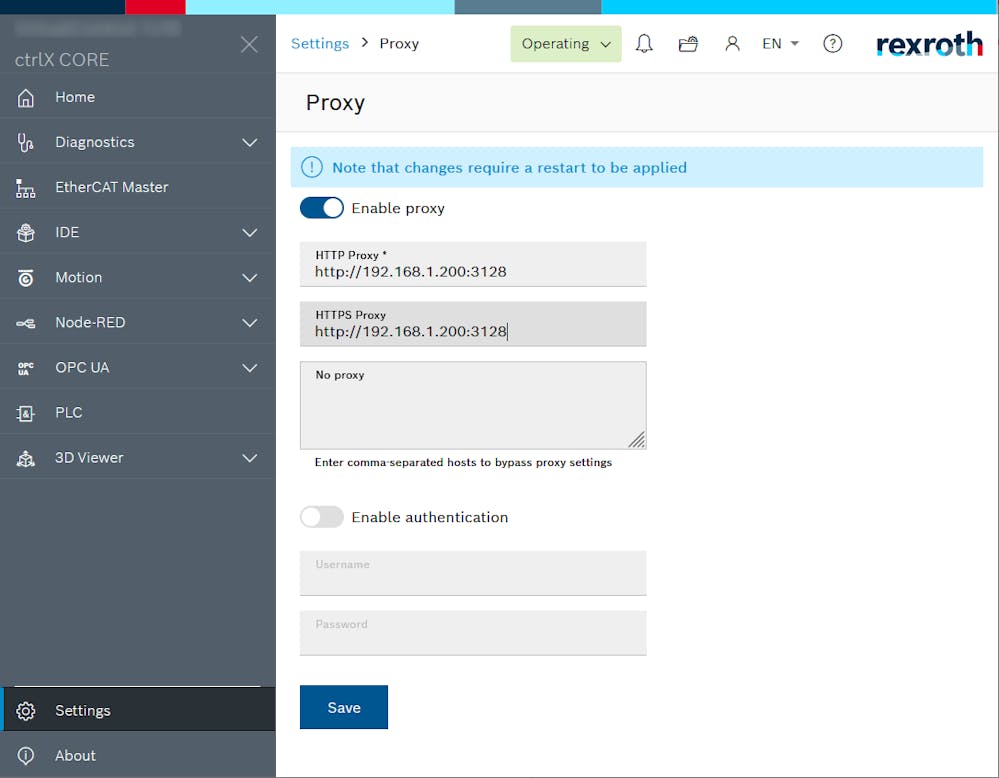Click the 'Enter comma-separated hosts' hint text
The height and width of the screenshot is (778, 999).
463,463
